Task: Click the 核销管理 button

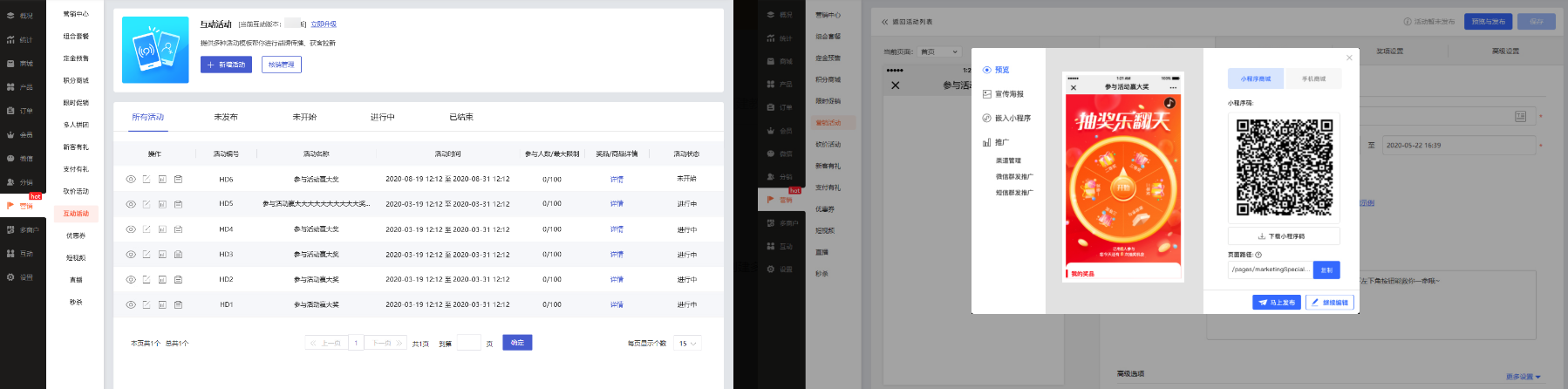Action: (x=281, y=65)
